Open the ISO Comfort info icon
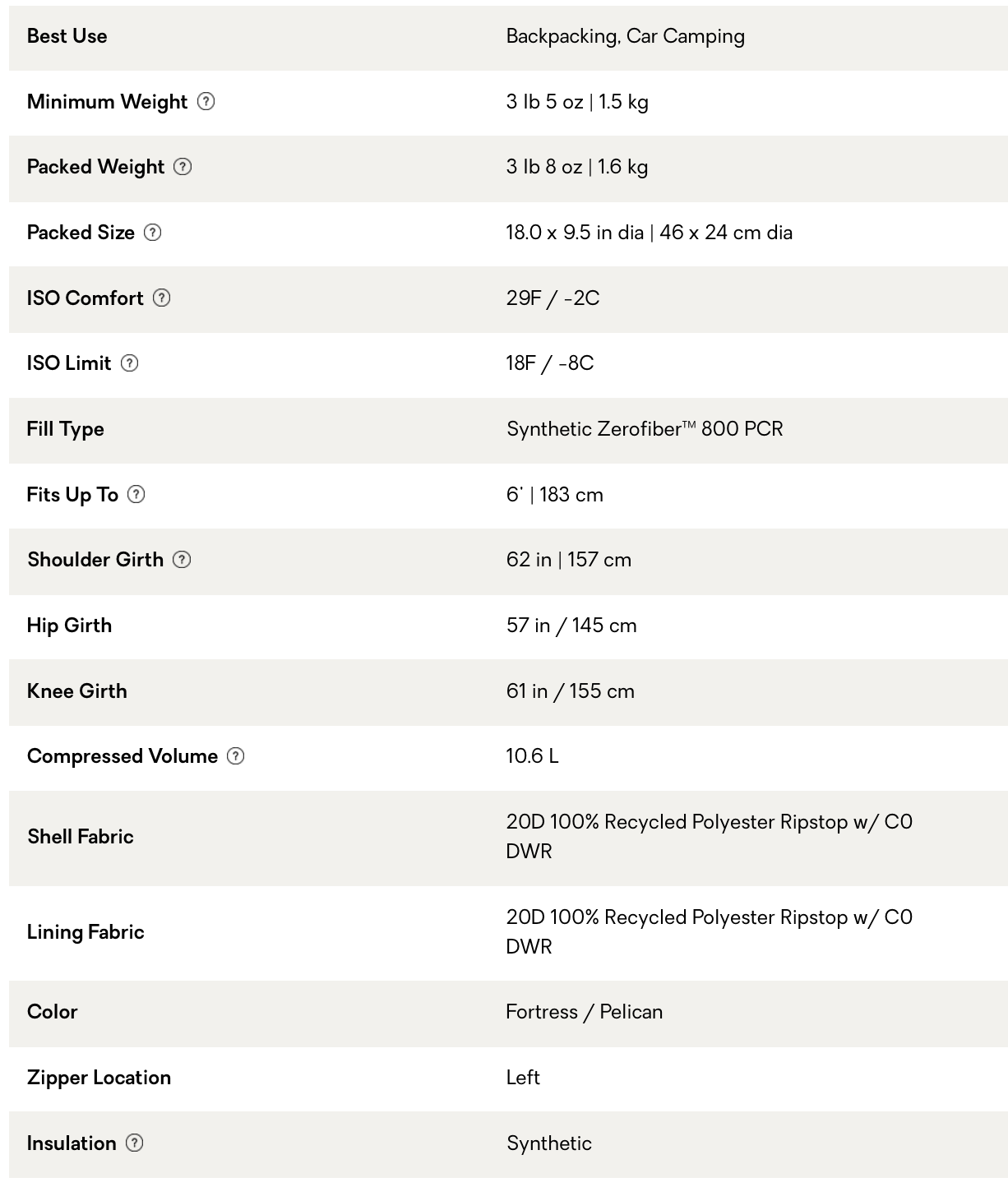The width and height of the screenshot is (1008, 1187). (162, 298)
